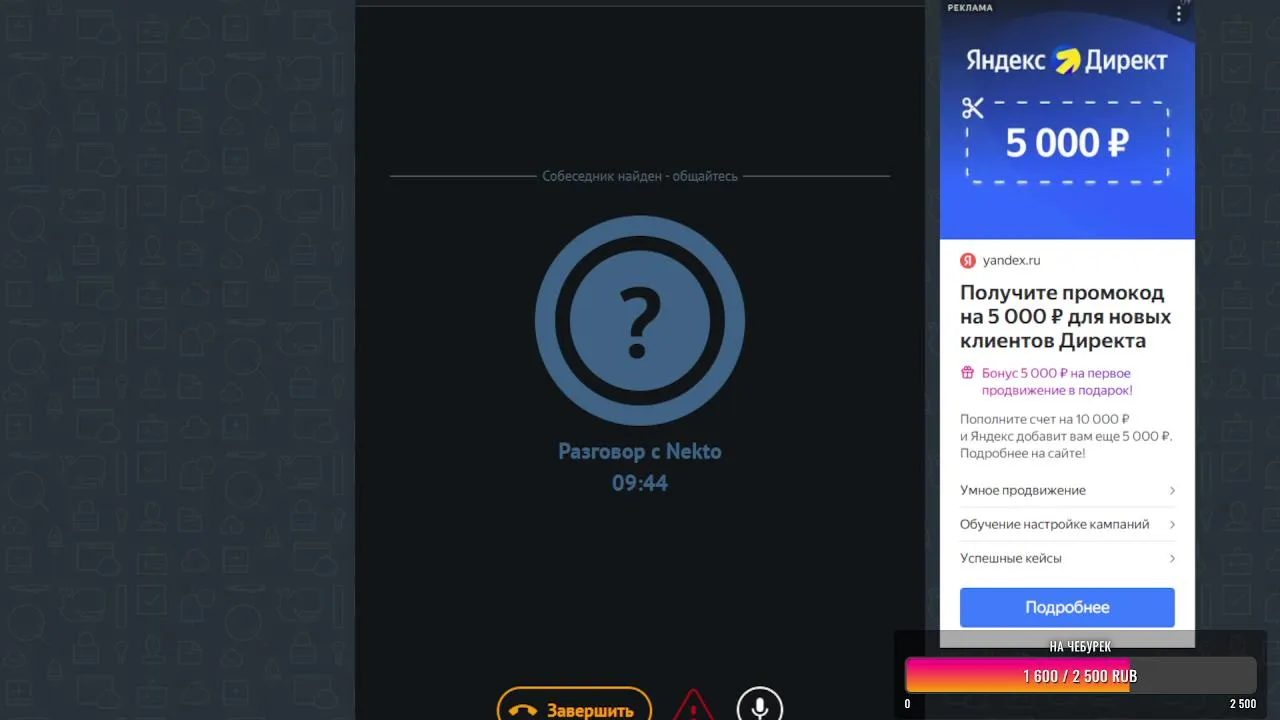Click the red warning report icon

[693, 706]
